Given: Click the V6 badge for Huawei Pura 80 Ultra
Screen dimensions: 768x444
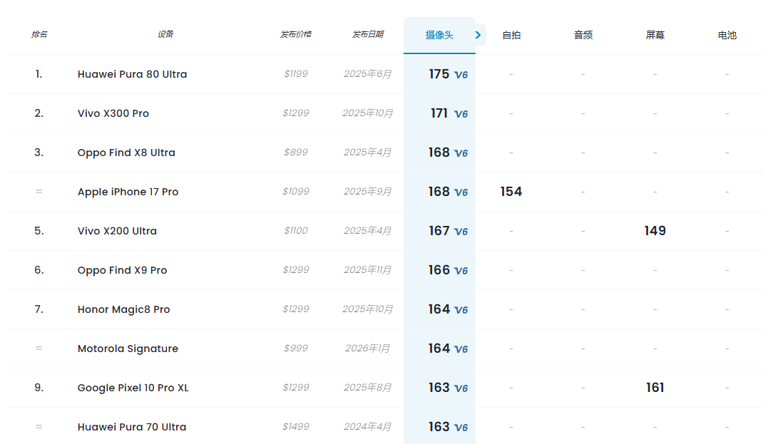Looking at the screenshot, I should click(461, 75).
